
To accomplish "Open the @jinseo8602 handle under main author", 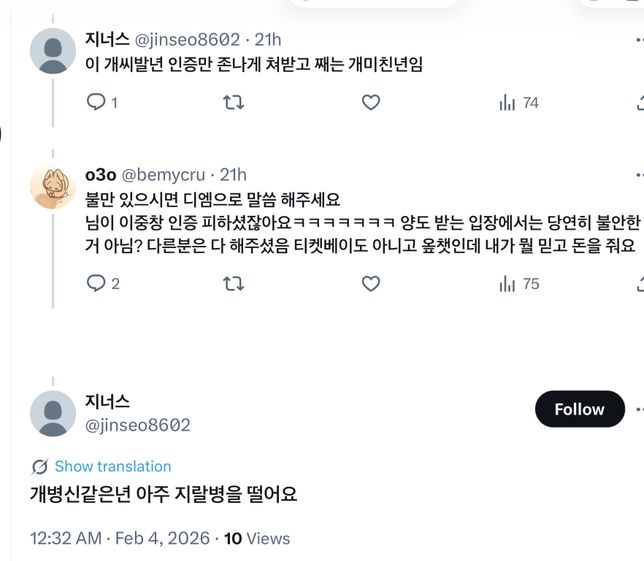I will tap(138, 425).
